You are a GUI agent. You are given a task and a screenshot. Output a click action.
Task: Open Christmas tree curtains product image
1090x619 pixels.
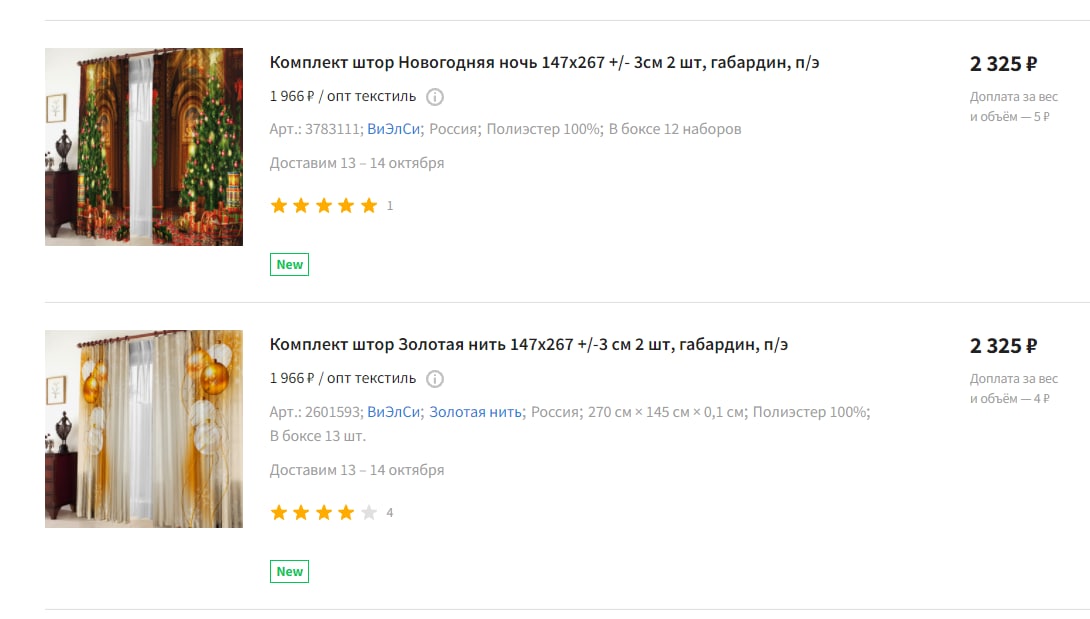(x=144, y=147)
